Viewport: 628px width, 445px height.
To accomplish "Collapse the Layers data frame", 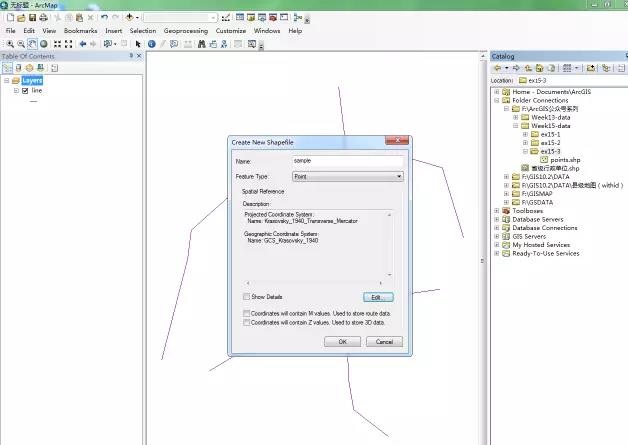I will pos(6,81).
